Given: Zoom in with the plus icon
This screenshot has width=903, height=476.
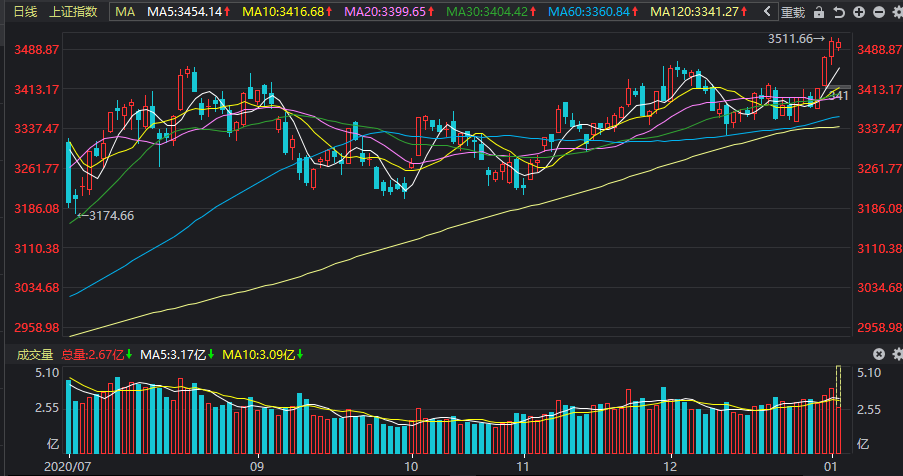Looking at the screenshot, I should click(x=859, y=12).
